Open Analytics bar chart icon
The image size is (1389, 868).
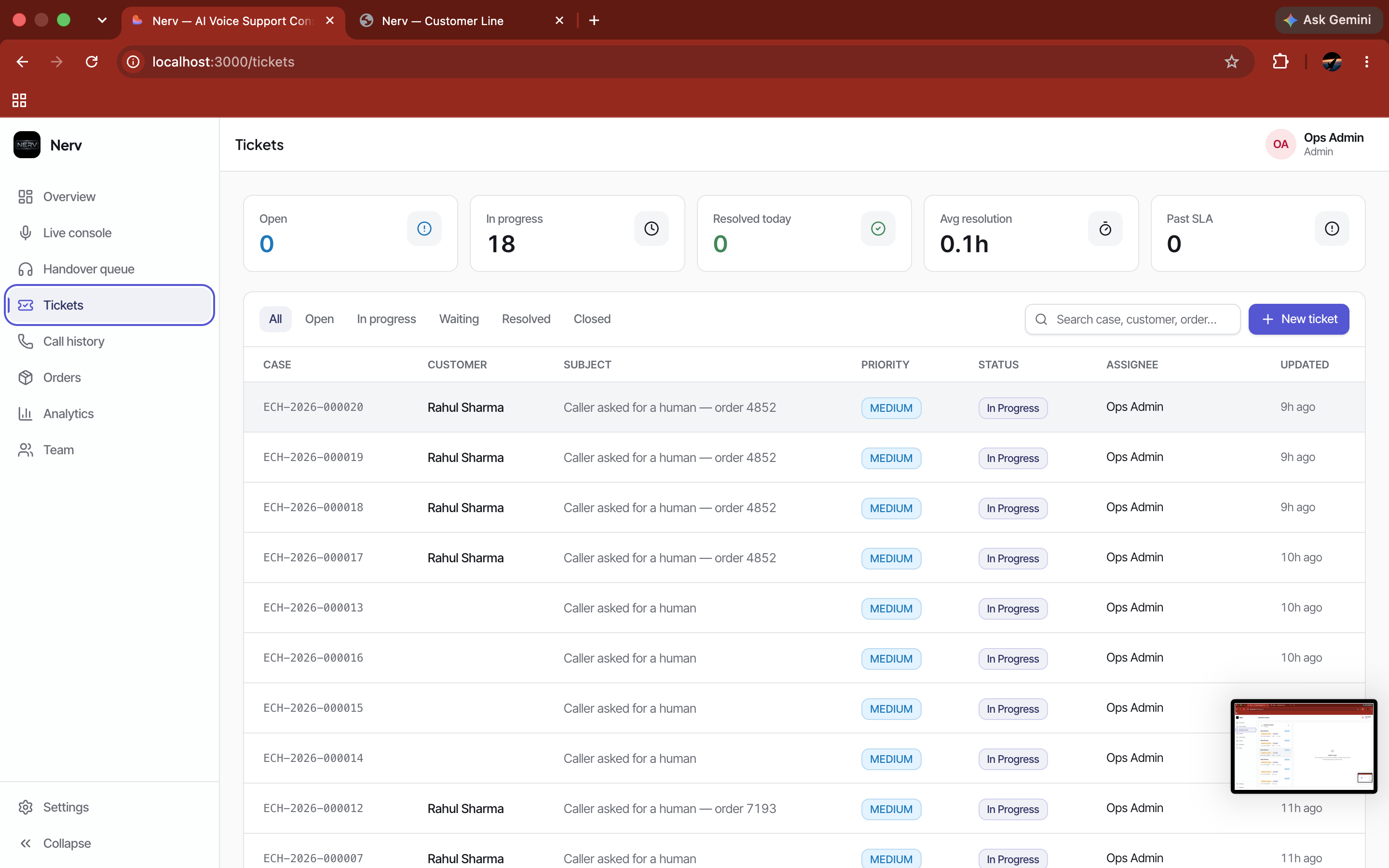tap(25, 413)
